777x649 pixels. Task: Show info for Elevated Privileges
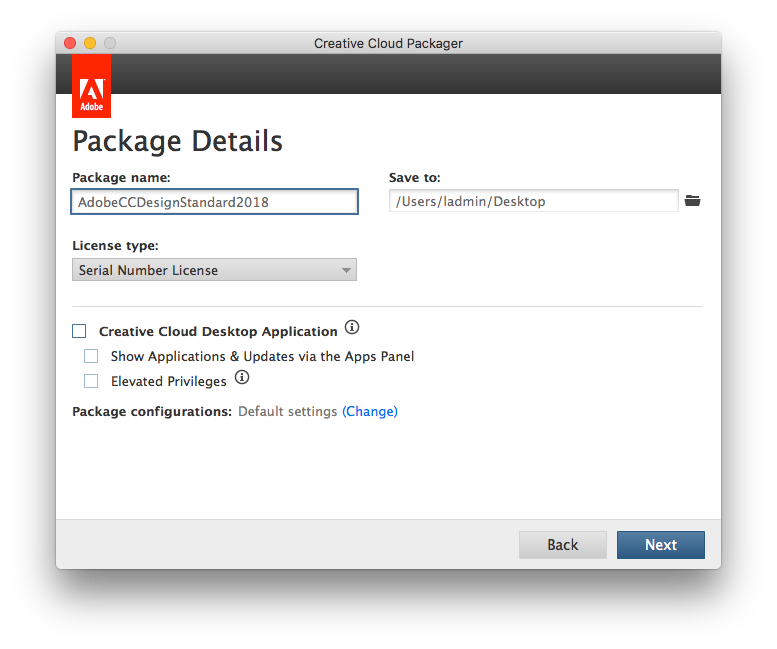pyautogui.click(x=242, y=378)
